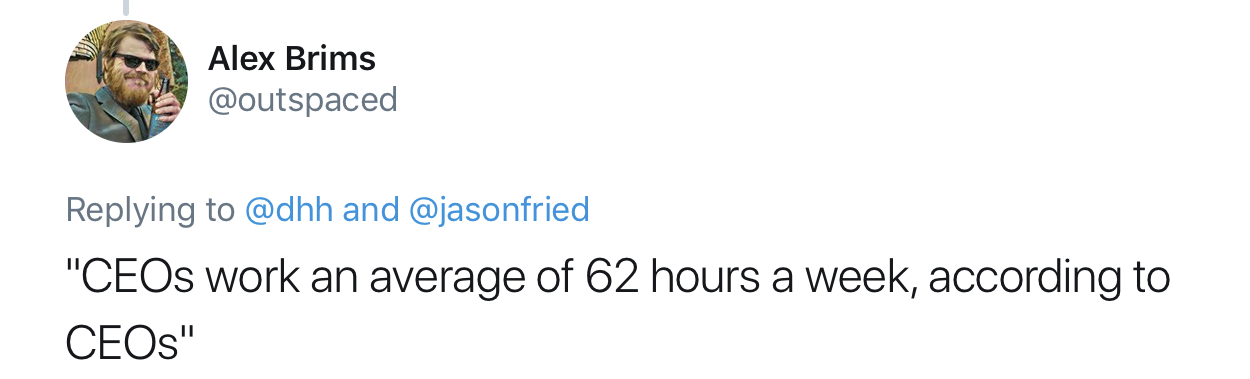Click the word 'hours' in the tweet
Image resolution: width=1250 pixels, height=379 pixels.
[704, 278]
